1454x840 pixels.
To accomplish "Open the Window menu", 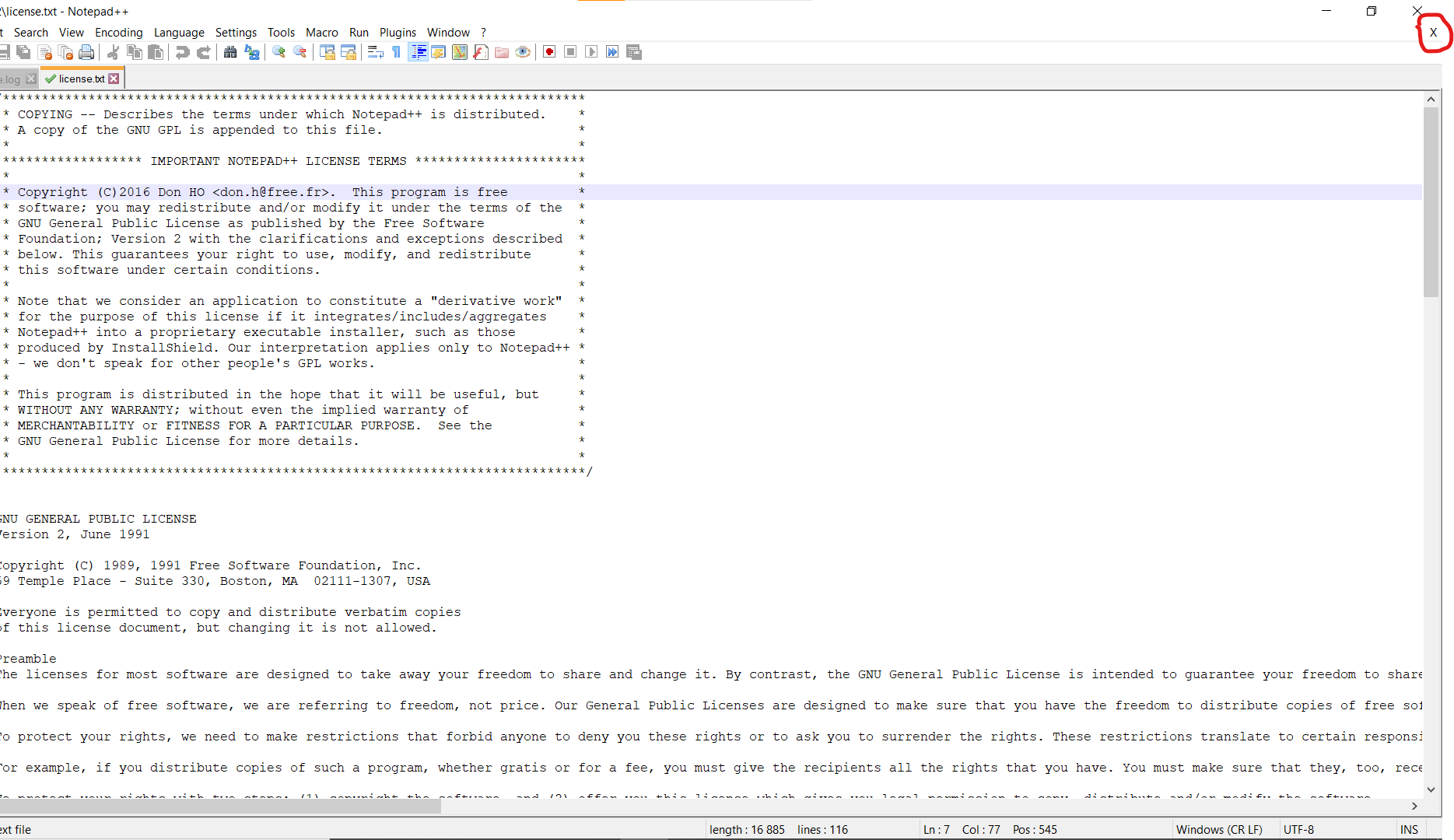I will click(448, 33).
